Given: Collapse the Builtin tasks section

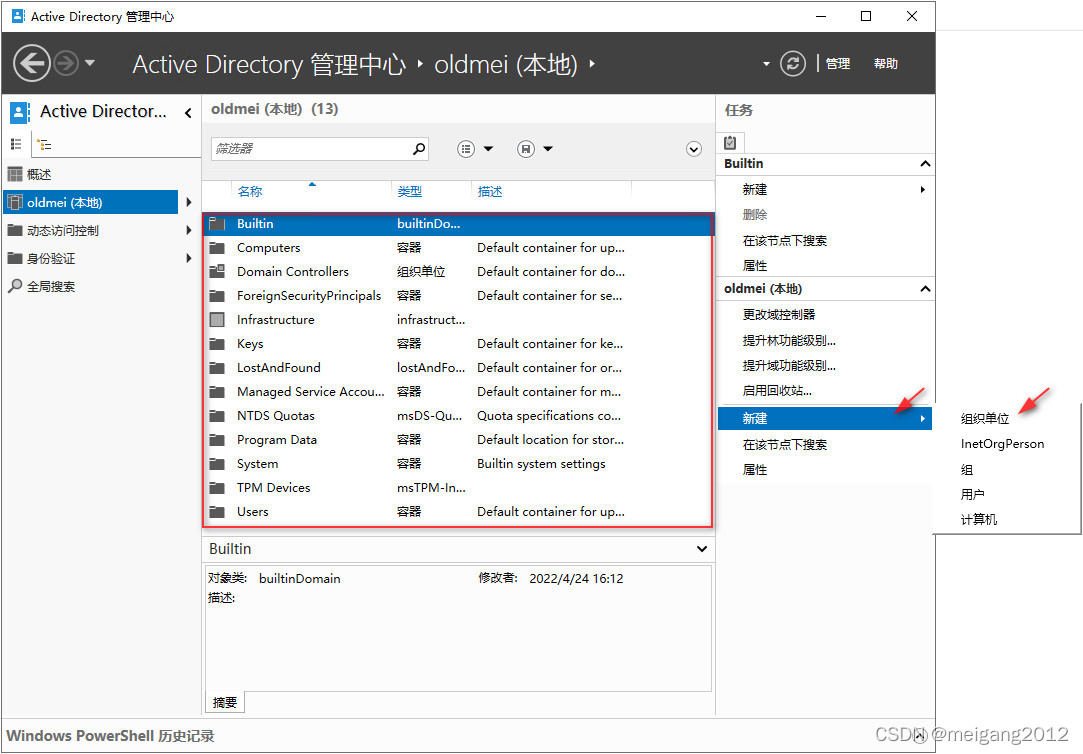Looking at the screenshot, I should [925, 164].
